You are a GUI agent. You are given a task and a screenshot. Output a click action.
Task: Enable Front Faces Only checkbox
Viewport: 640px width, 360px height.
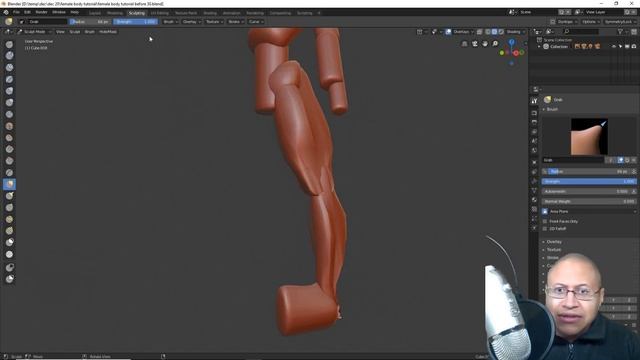pos(545,221)
